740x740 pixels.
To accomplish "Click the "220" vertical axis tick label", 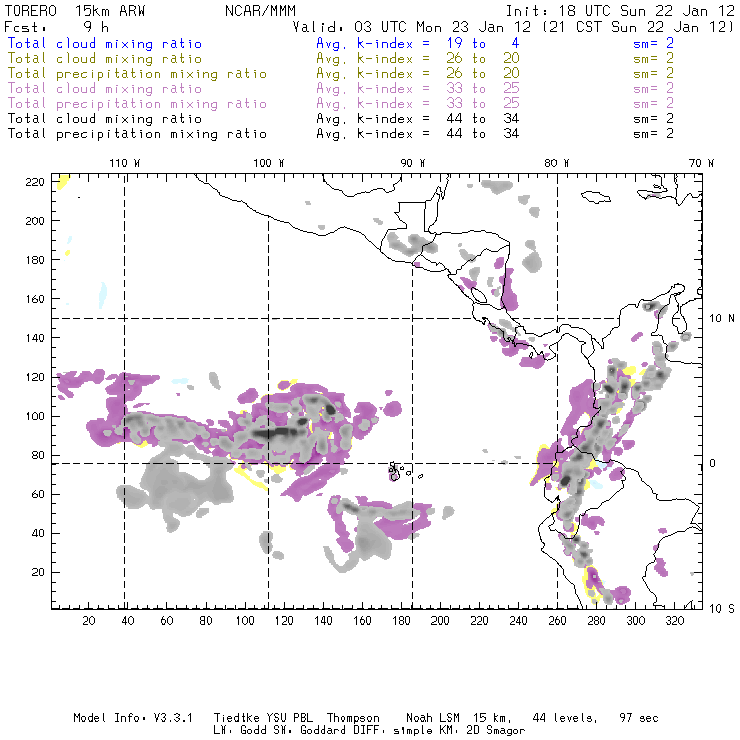I will (x=34, y=182).
